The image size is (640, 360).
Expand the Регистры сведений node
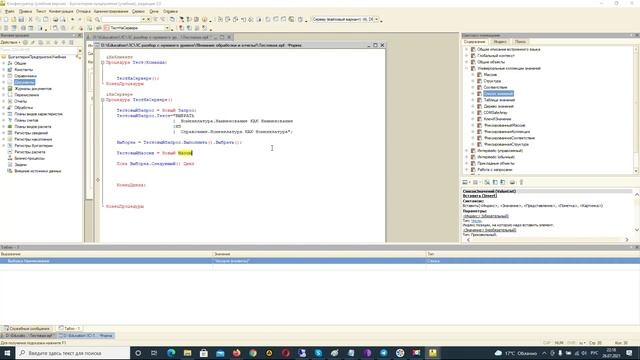coord(4,133)
